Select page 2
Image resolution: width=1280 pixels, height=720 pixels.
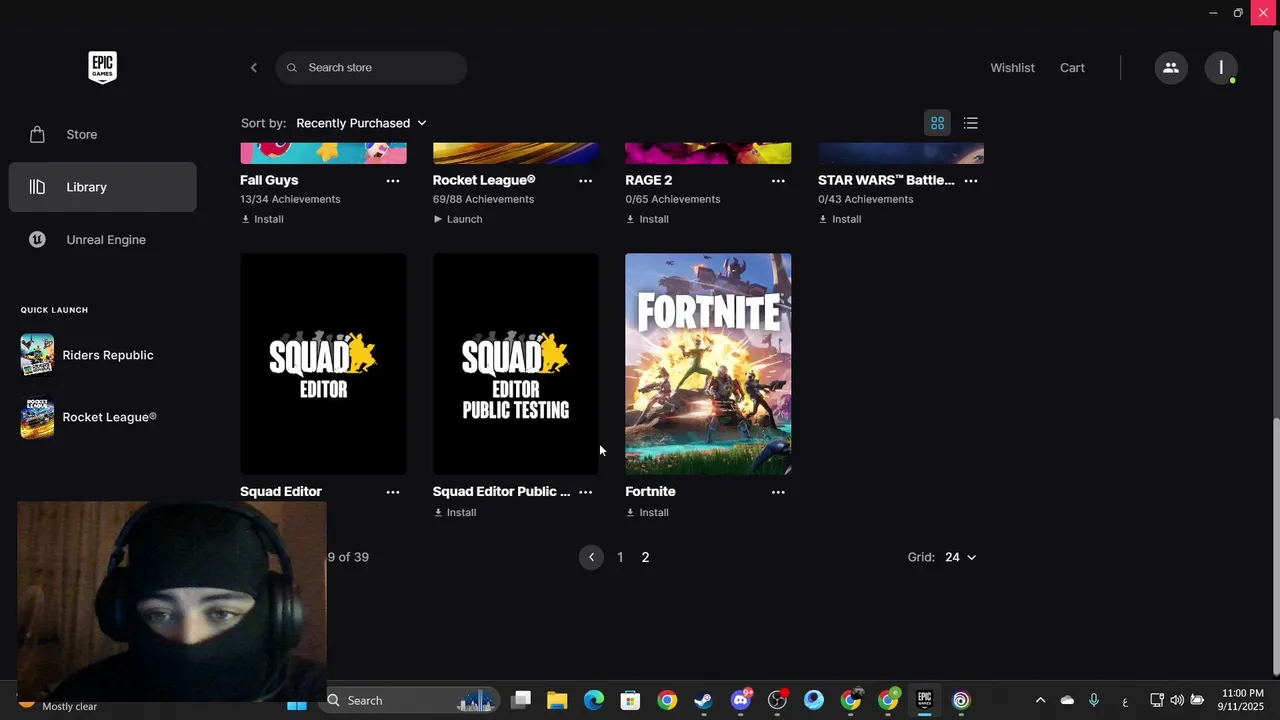(645, 557)
